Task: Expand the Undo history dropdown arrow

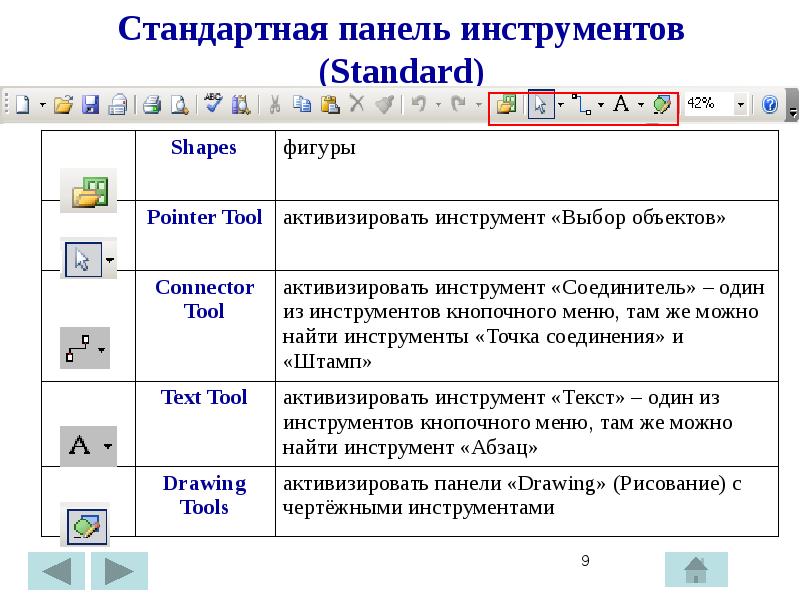Action: pyautogui.click(x=438, y=105)
